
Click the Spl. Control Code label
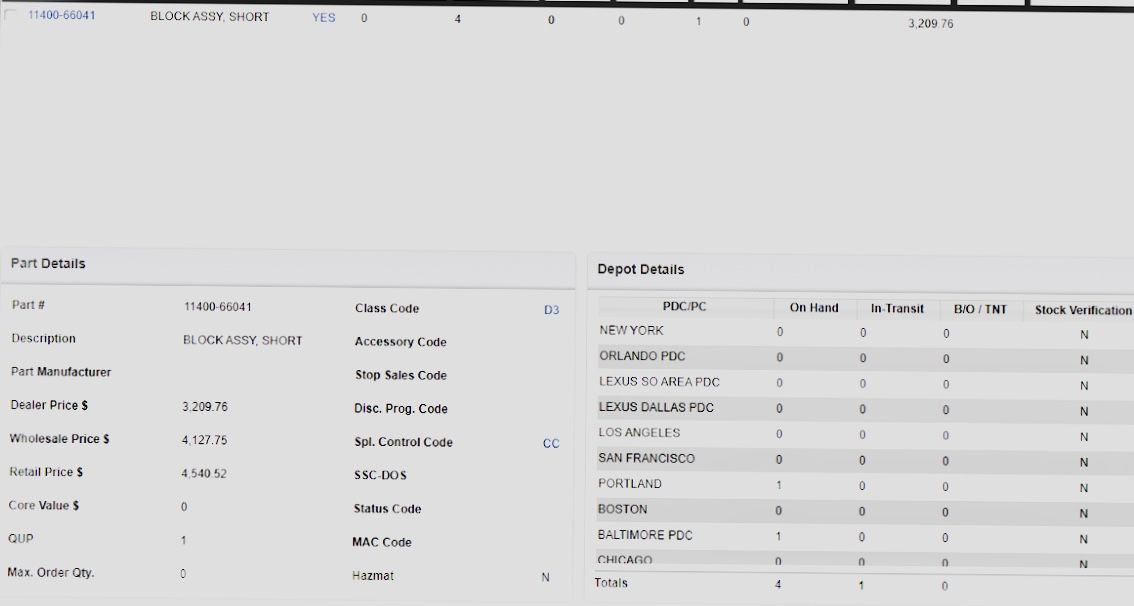coord(404,442)
